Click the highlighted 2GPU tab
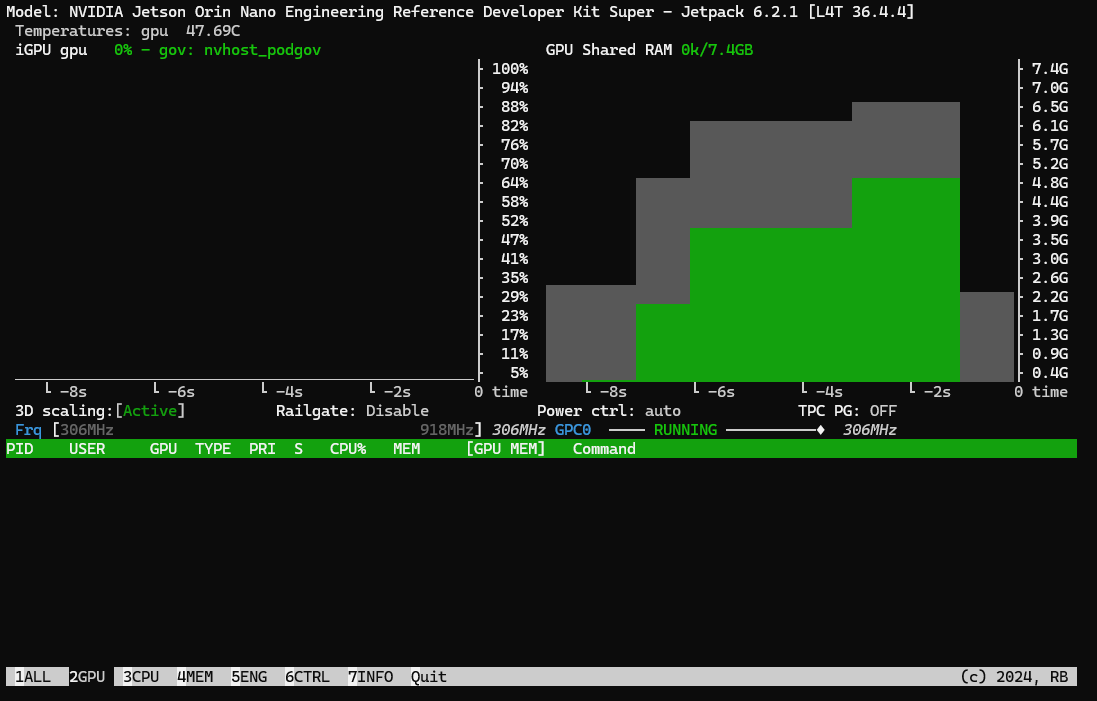Screen dimensions: 1097x701 pos(87,677)
